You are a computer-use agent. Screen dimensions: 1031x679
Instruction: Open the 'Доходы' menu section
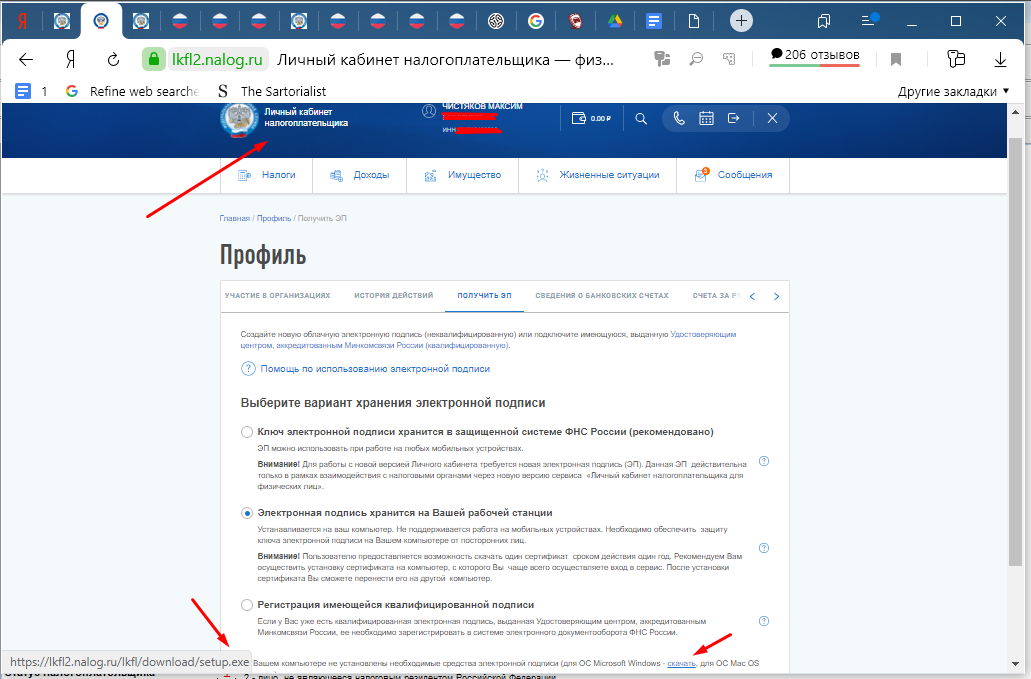point(360,175)
